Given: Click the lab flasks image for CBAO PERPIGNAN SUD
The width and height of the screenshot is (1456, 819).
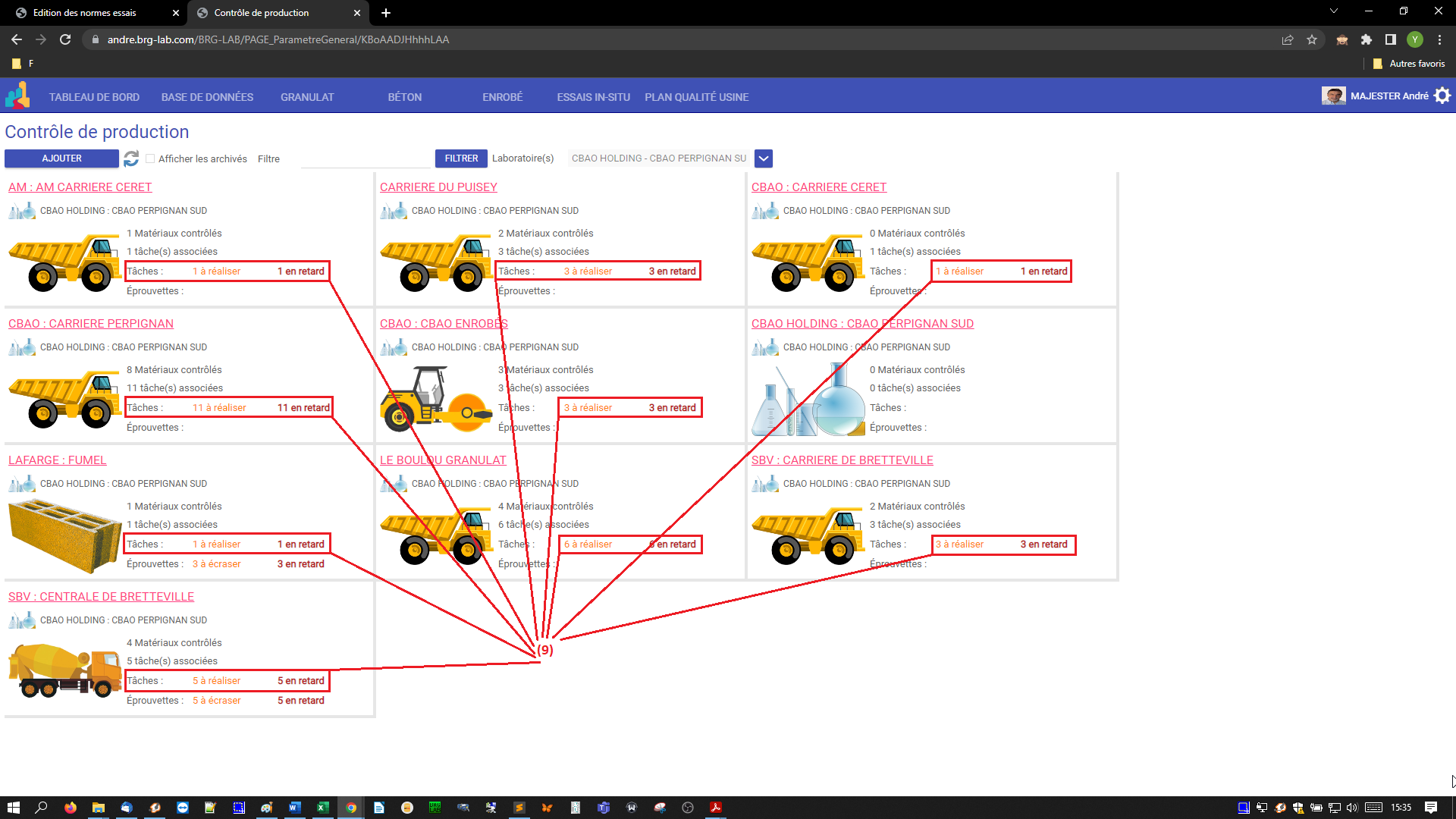Looking at the screenshot, I should tap(808, 399).
